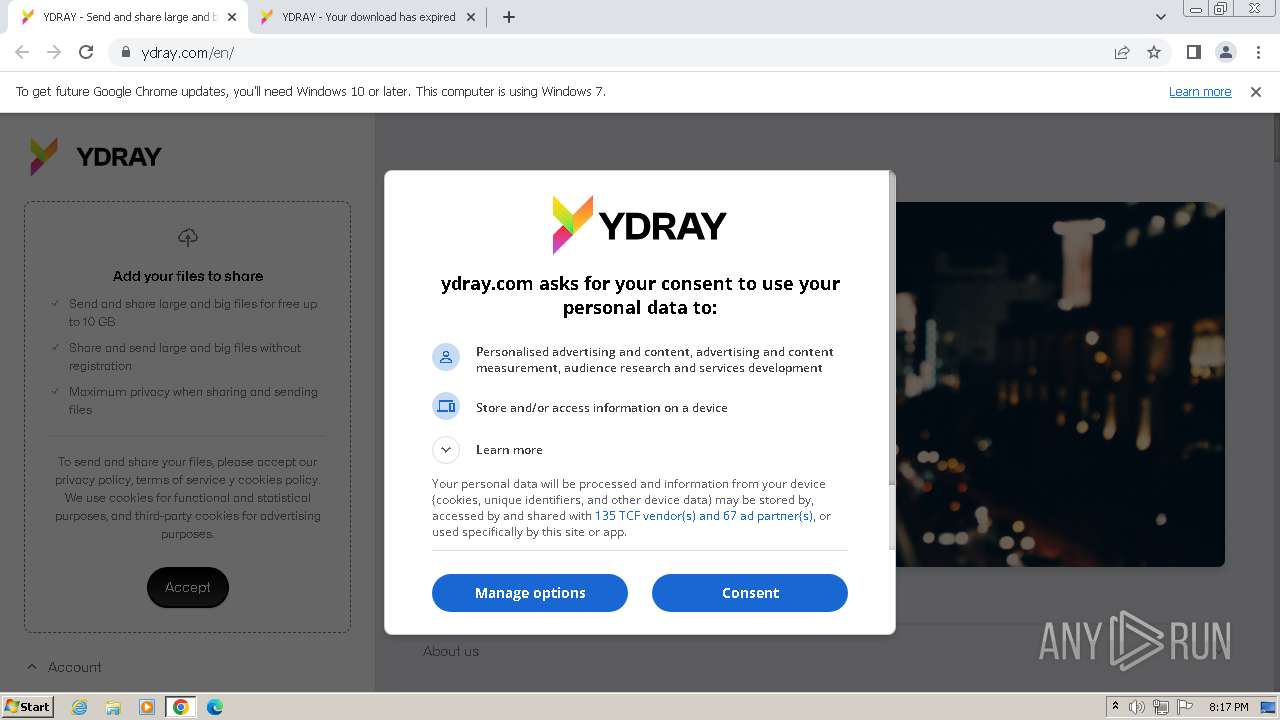Click the clock showing 8:17 PM
Image resolution: width=1280 pixels, height=720 pixels.
[x=1229, y=707]
